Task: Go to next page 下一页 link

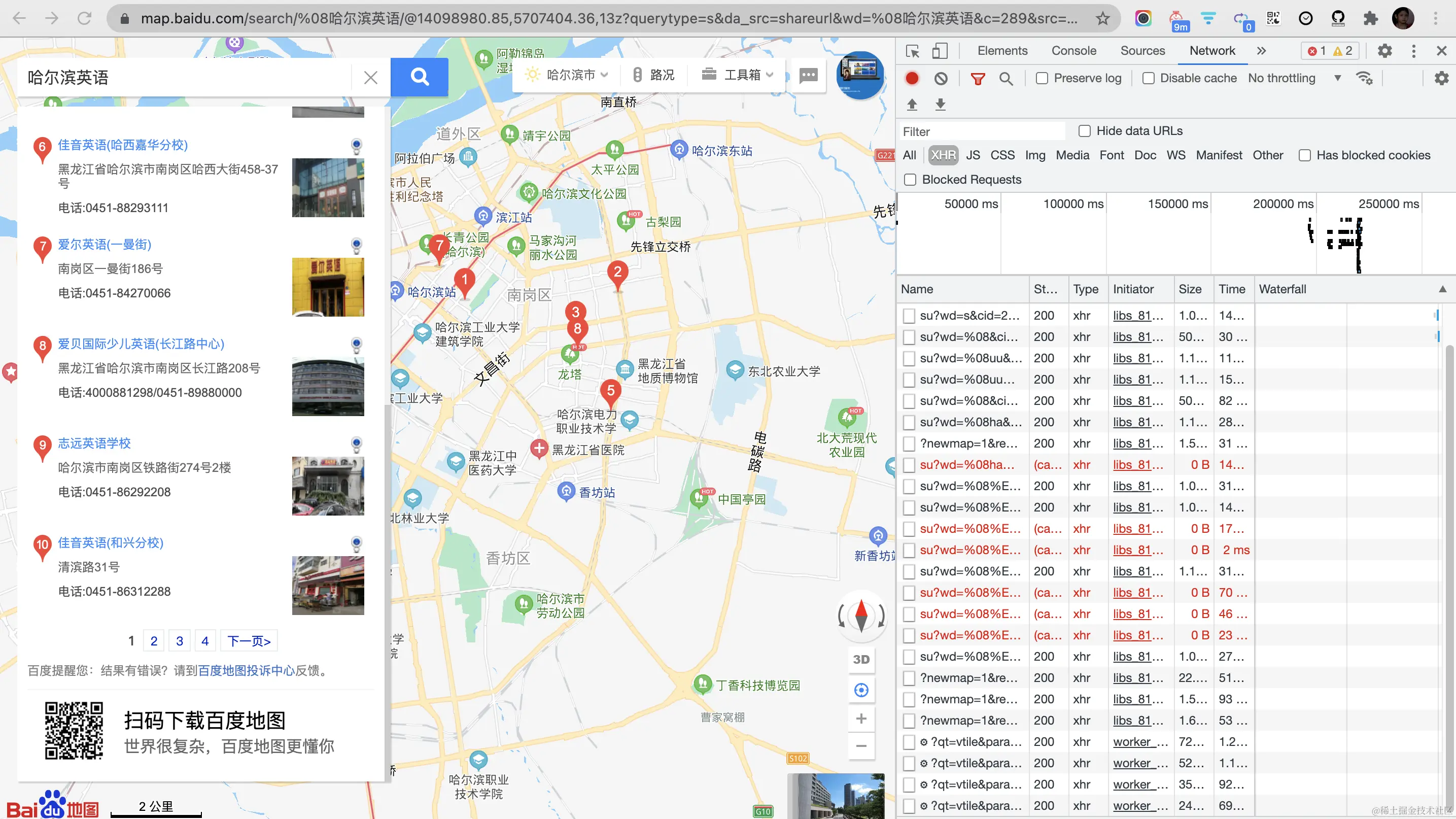Action: [249, 641]
